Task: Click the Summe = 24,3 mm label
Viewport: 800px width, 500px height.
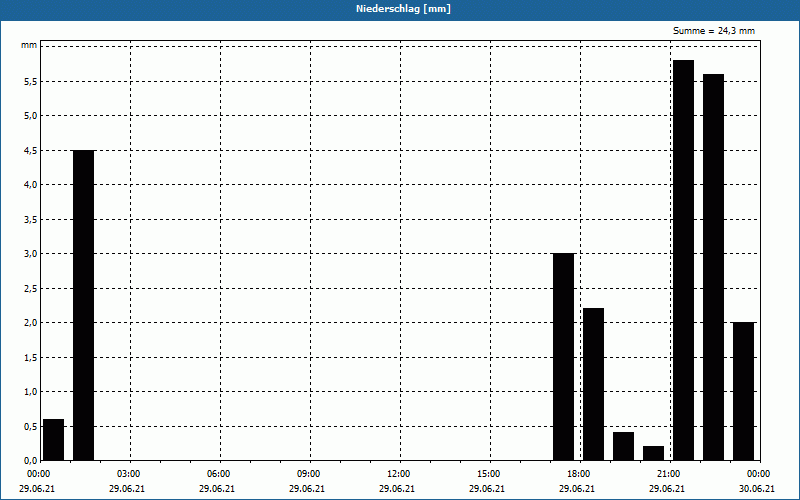Action: click(x=714, y=31)
